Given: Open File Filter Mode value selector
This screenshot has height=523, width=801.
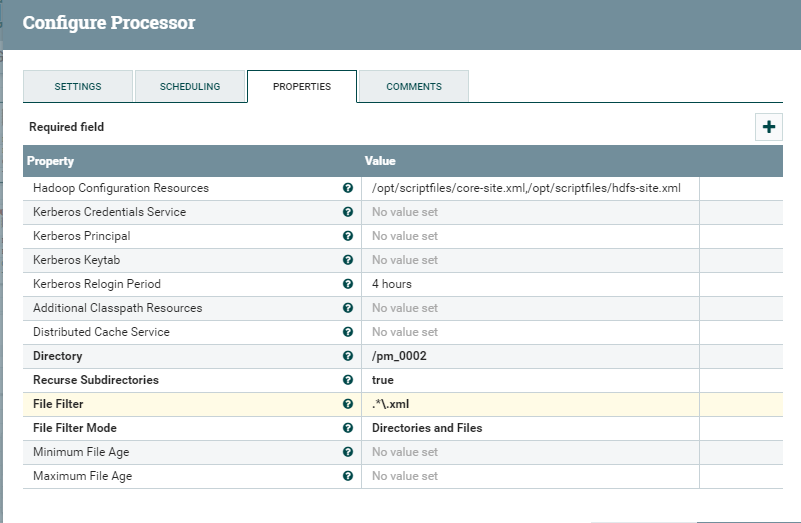Looking at the screenshot, I should point(530,428).
